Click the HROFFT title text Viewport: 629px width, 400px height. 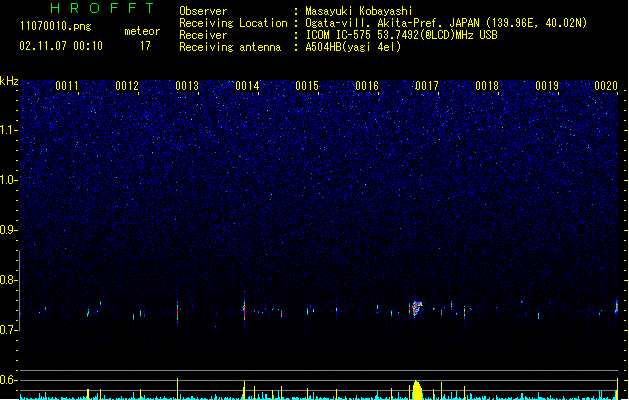tap(102, 8)
